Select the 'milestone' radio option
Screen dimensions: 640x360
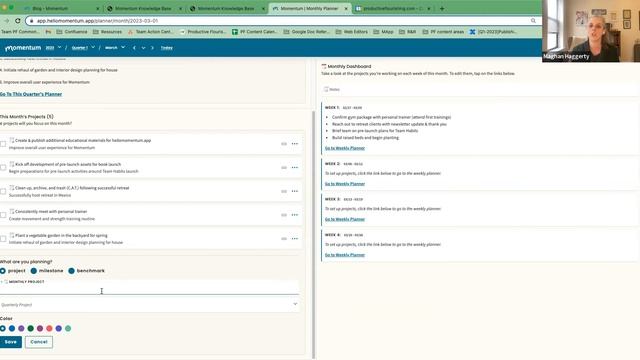click(34, 271)
